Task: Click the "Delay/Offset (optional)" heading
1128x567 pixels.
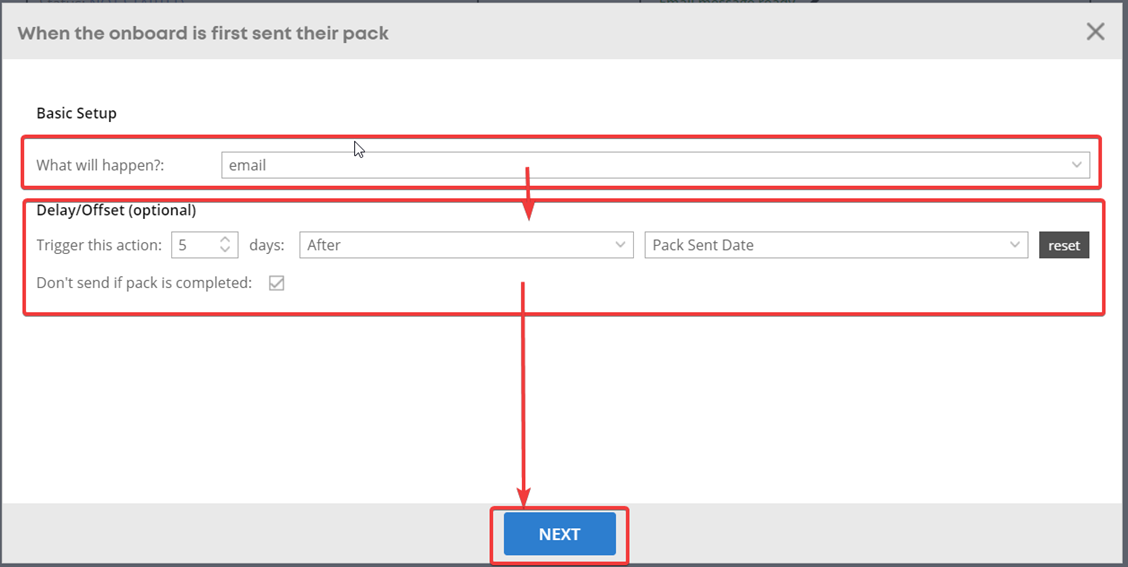Action: [116, 210]
